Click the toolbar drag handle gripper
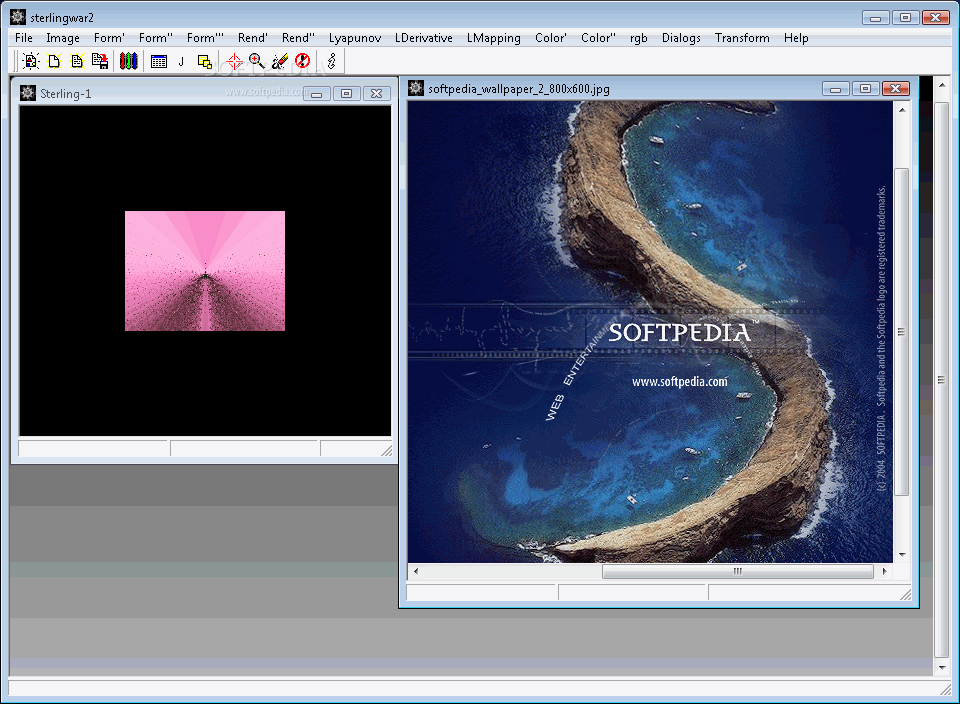960x704 pixels. pyautogui.click(x=16, y=61)
